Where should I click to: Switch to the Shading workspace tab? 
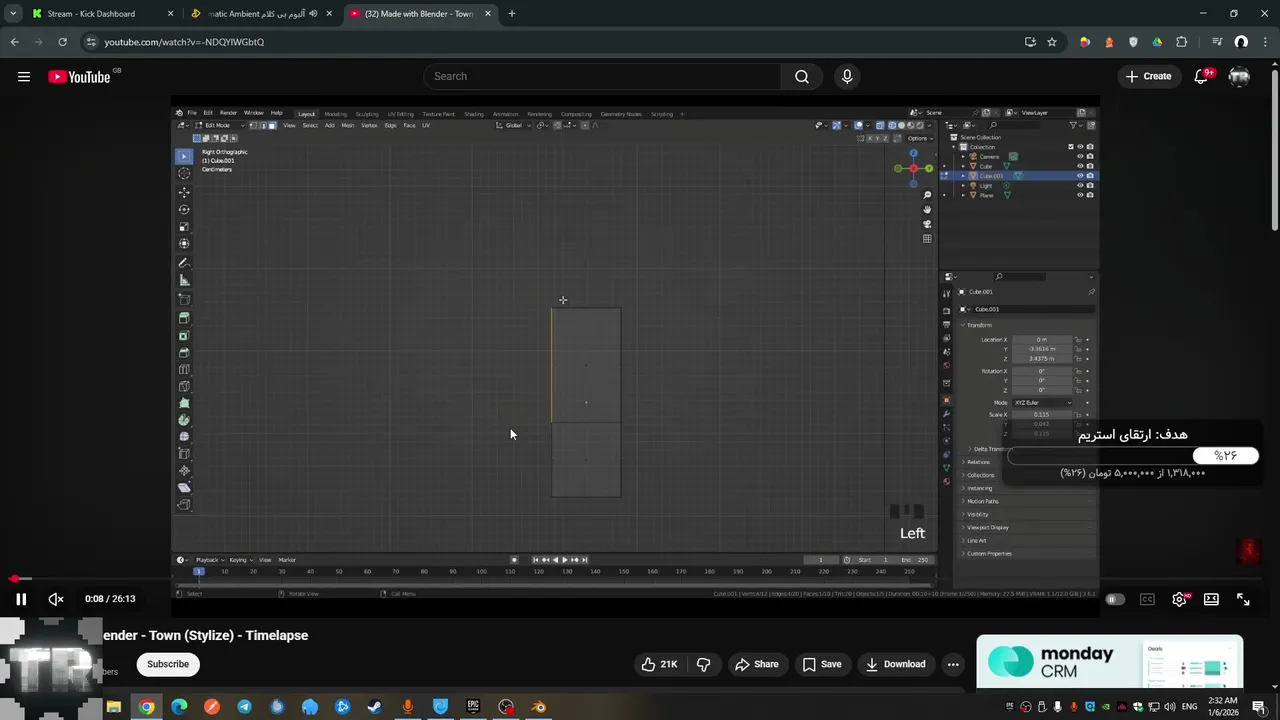(x=474, y=114)
